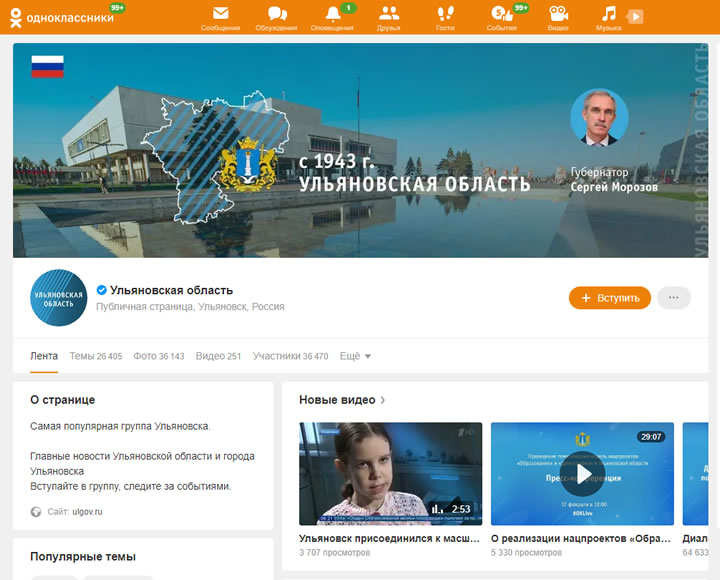The height and width of the screenshot is (580, 720).
Task: Switch to Темы 26 405 tab
Action: click(x=96, y=356)
